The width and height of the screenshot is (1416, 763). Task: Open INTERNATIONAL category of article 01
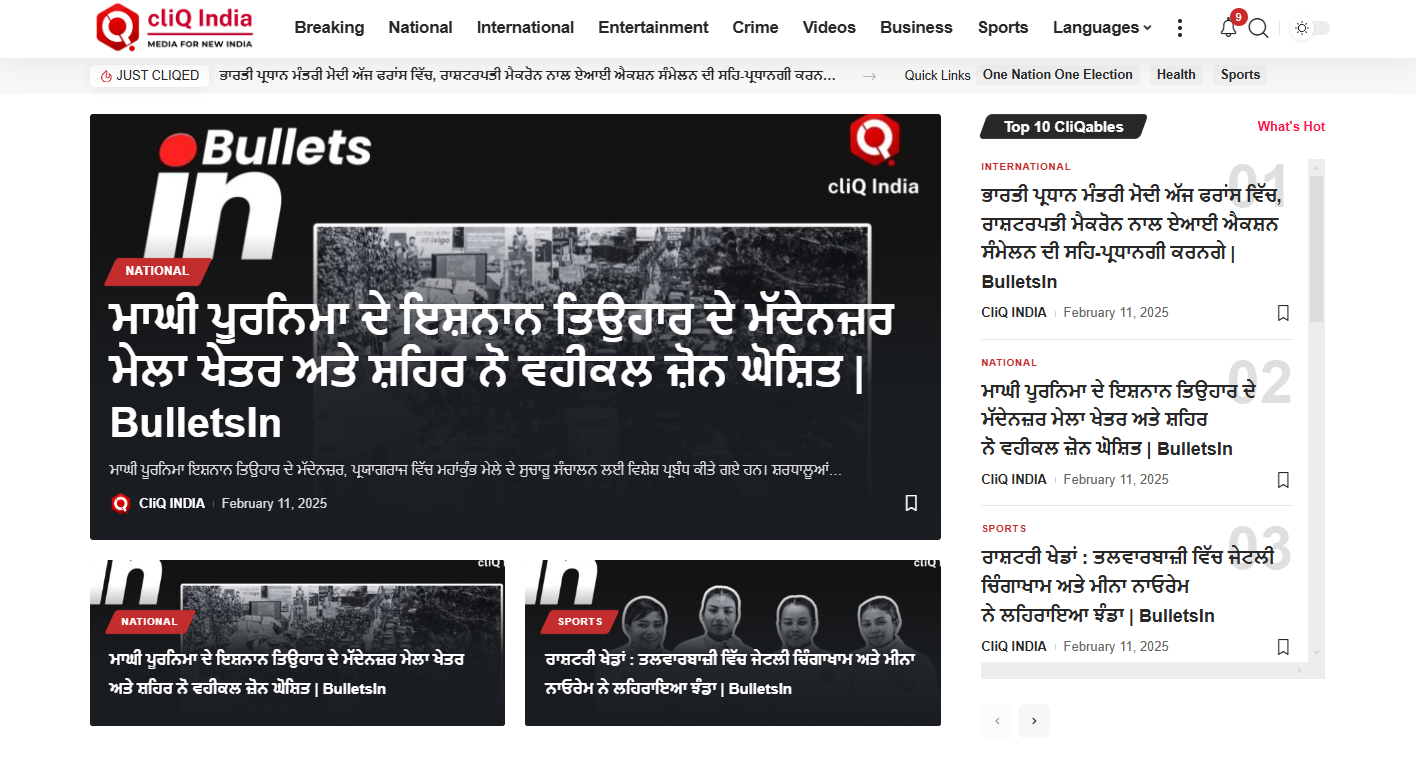(x=1026, y=167)
